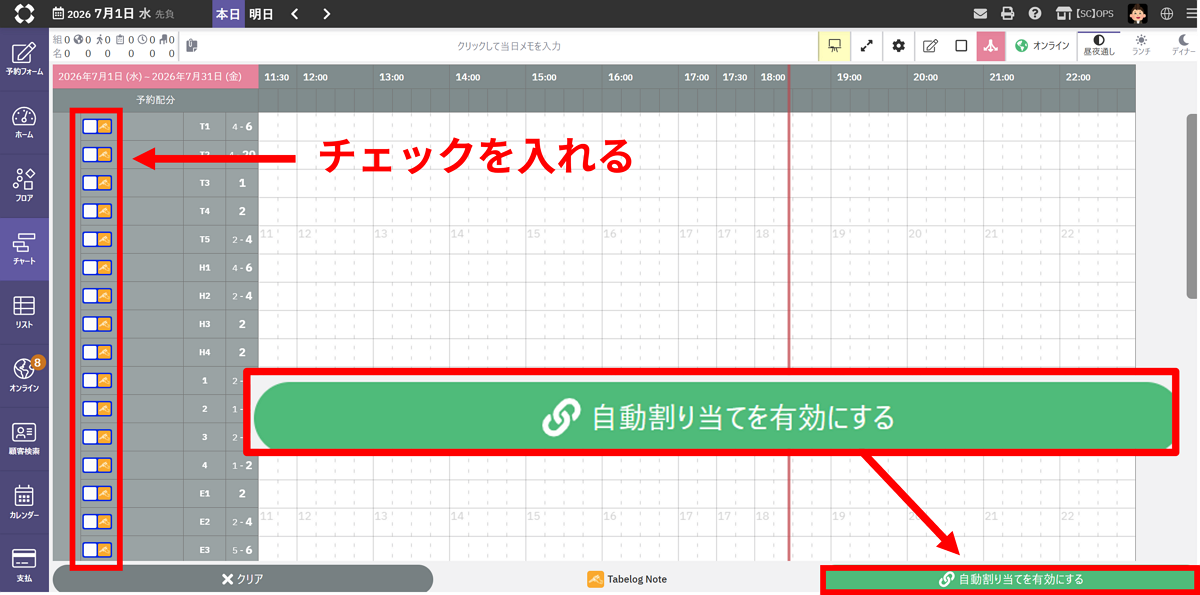Check the checkbox for table T5
Screen dimensions: 1200x595
(90, 240)
